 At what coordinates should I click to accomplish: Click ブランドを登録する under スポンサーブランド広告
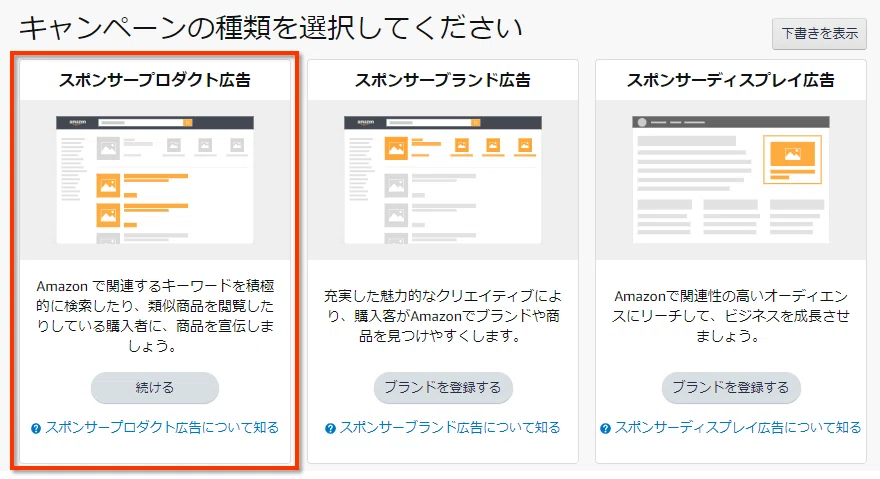443,387
